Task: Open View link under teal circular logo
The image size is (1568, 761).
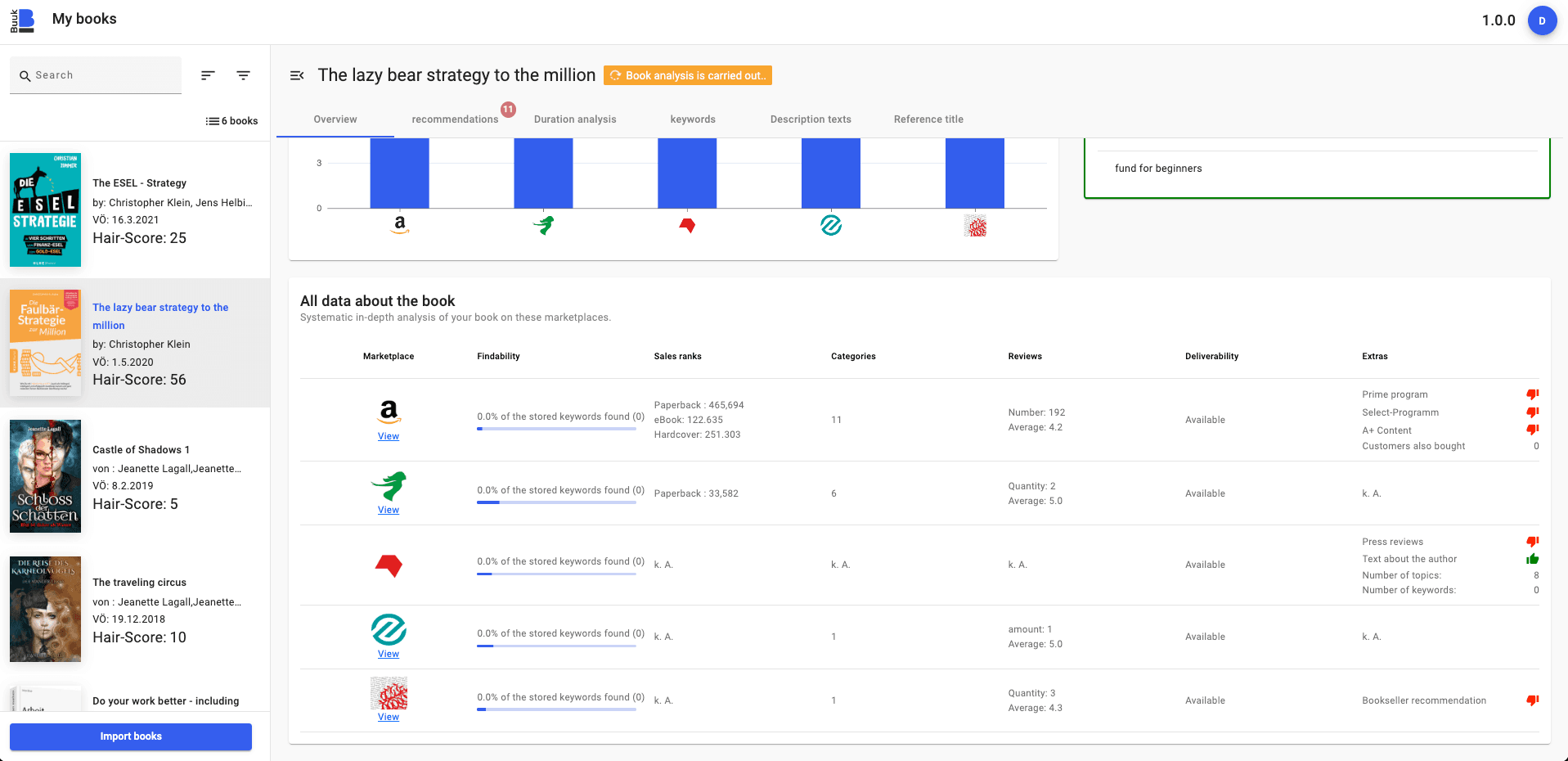Action: tap(389, 654)
